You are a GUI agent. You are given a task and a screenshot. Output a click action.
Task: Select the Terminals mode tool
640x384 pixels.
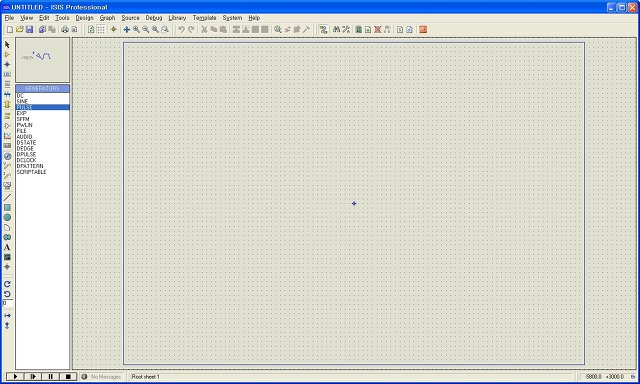[7, 116]
